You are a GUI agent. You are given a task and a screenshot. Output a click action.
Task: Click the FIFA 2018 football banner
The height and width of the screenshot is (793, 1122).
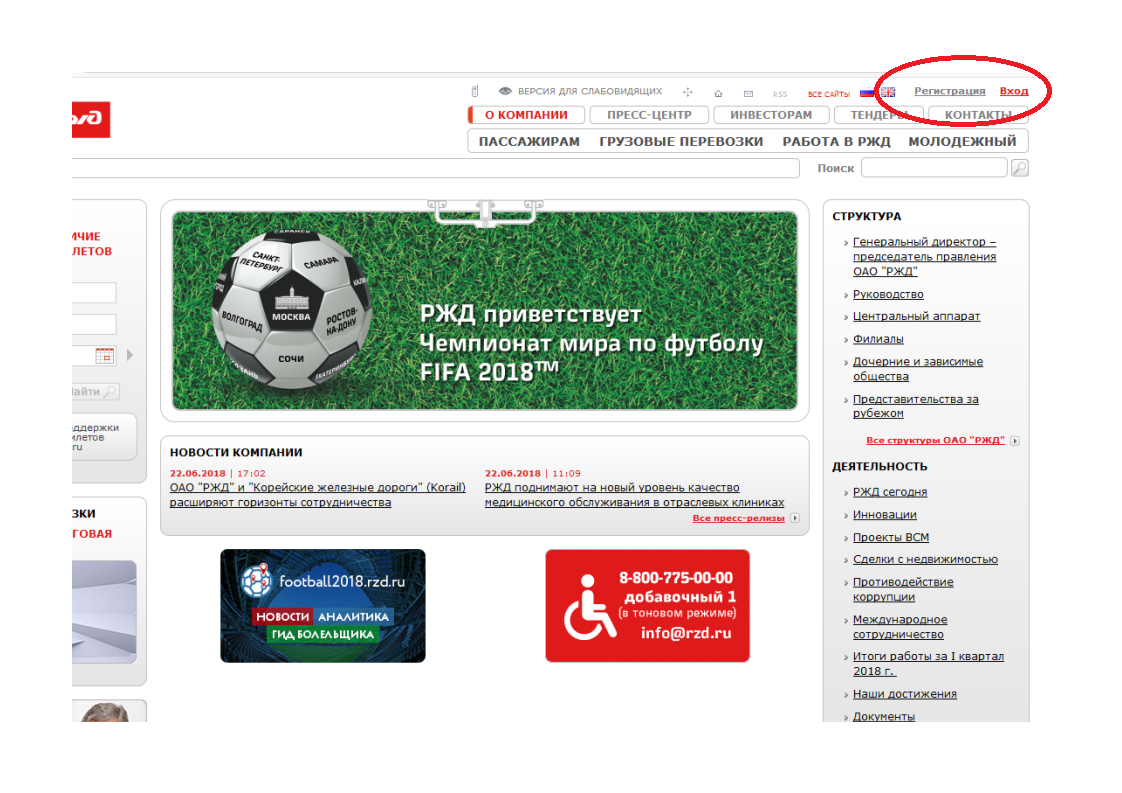[x=485, y=311]
